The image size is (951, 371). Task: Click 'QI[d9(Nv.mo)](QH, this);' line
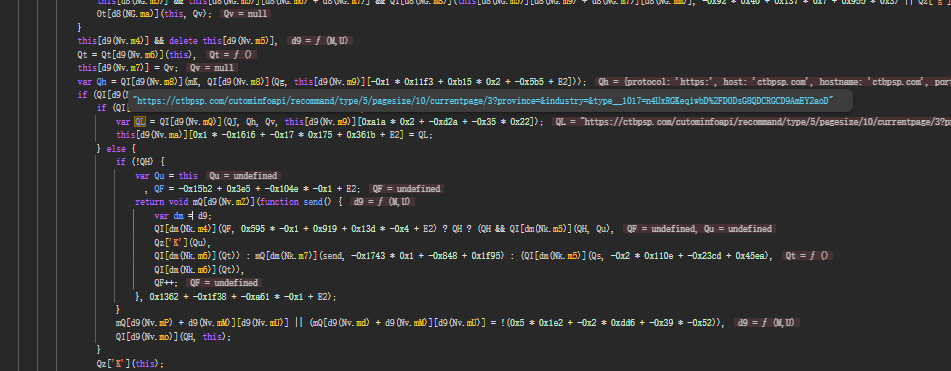pyautogui.click(x=173, y=336)
